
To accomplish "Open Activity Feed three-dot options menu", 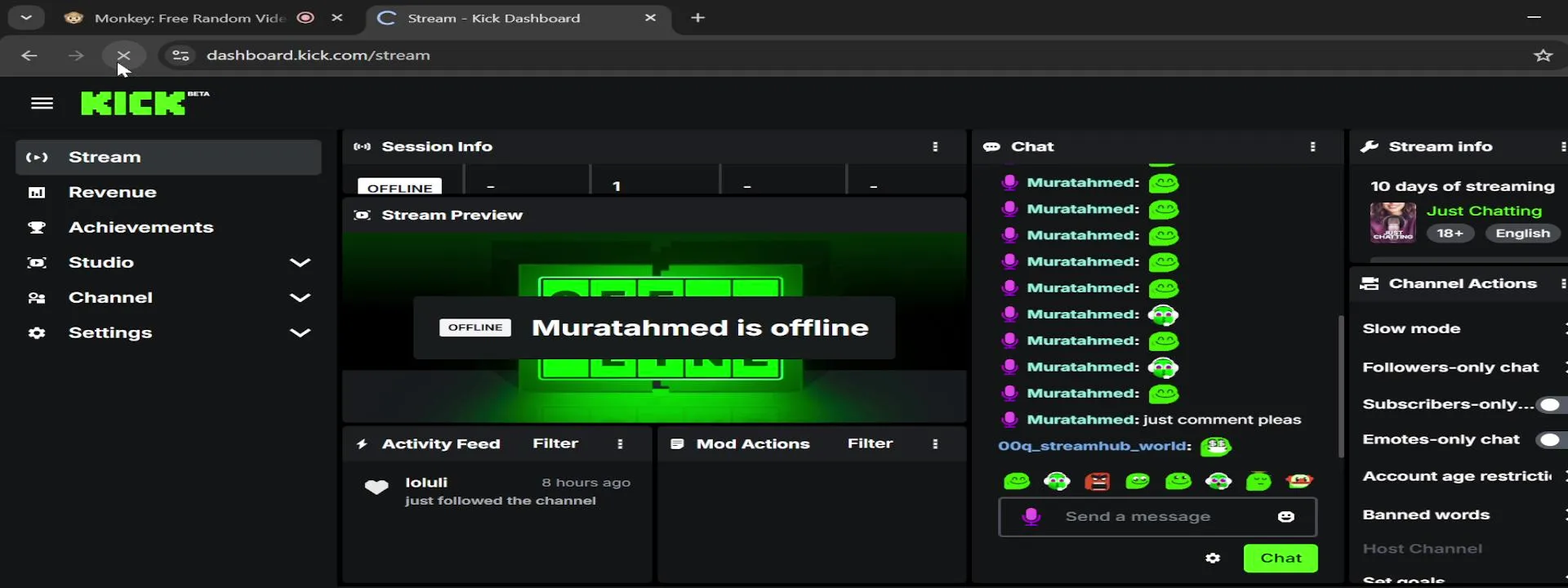I will coord(620,444).
